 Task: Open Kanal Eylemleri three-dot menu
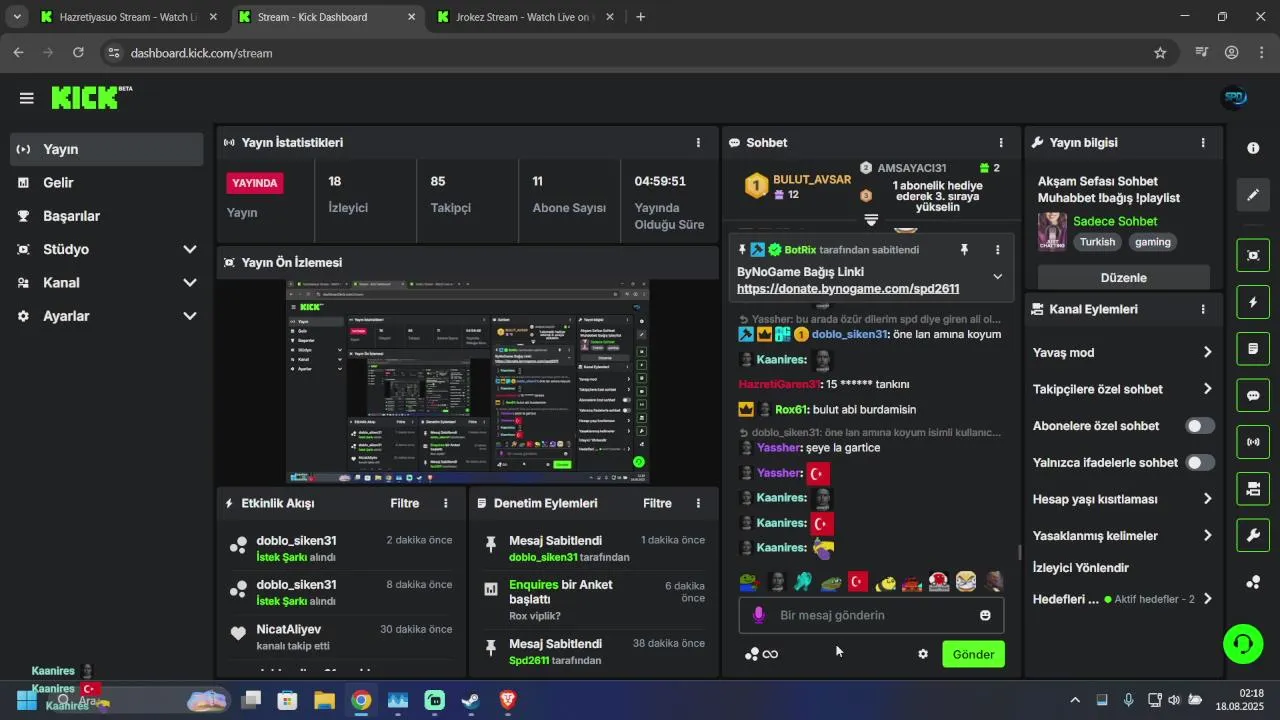tap(1203, 309)
